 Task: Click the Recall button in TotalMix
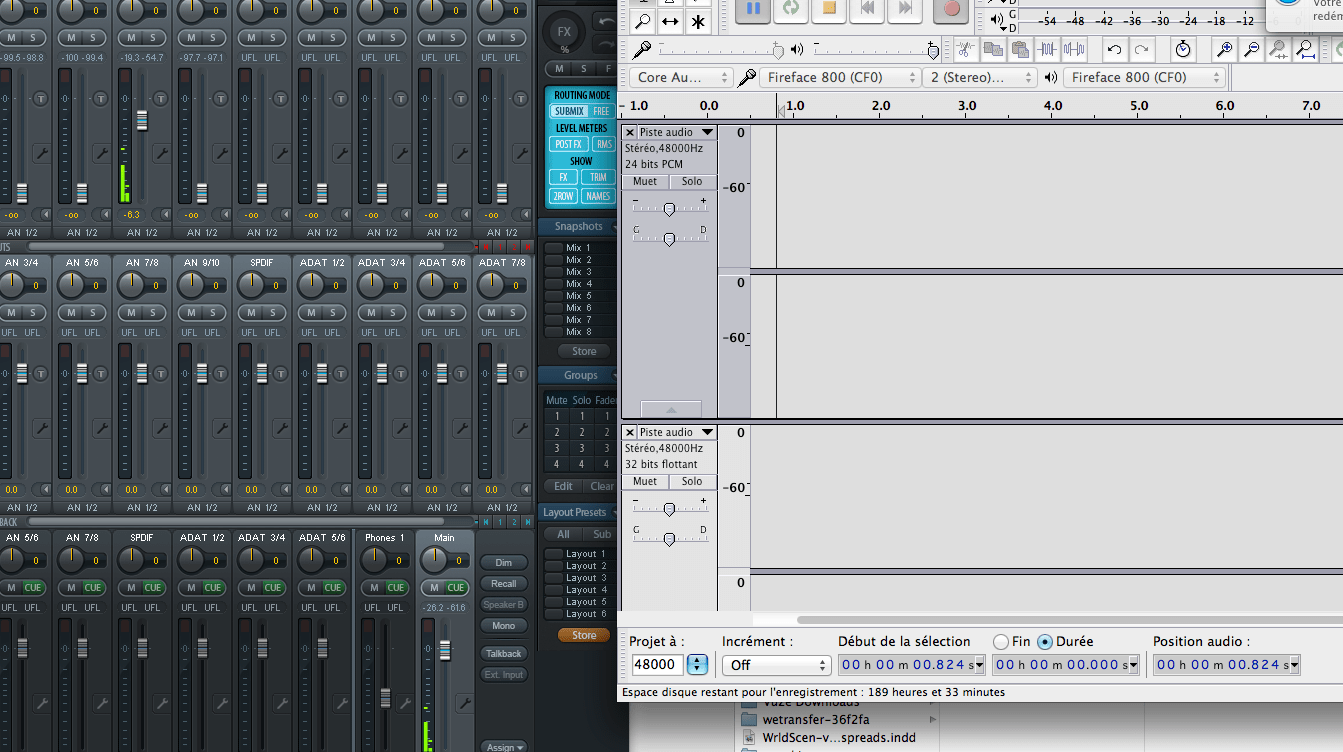pos(504,584)
